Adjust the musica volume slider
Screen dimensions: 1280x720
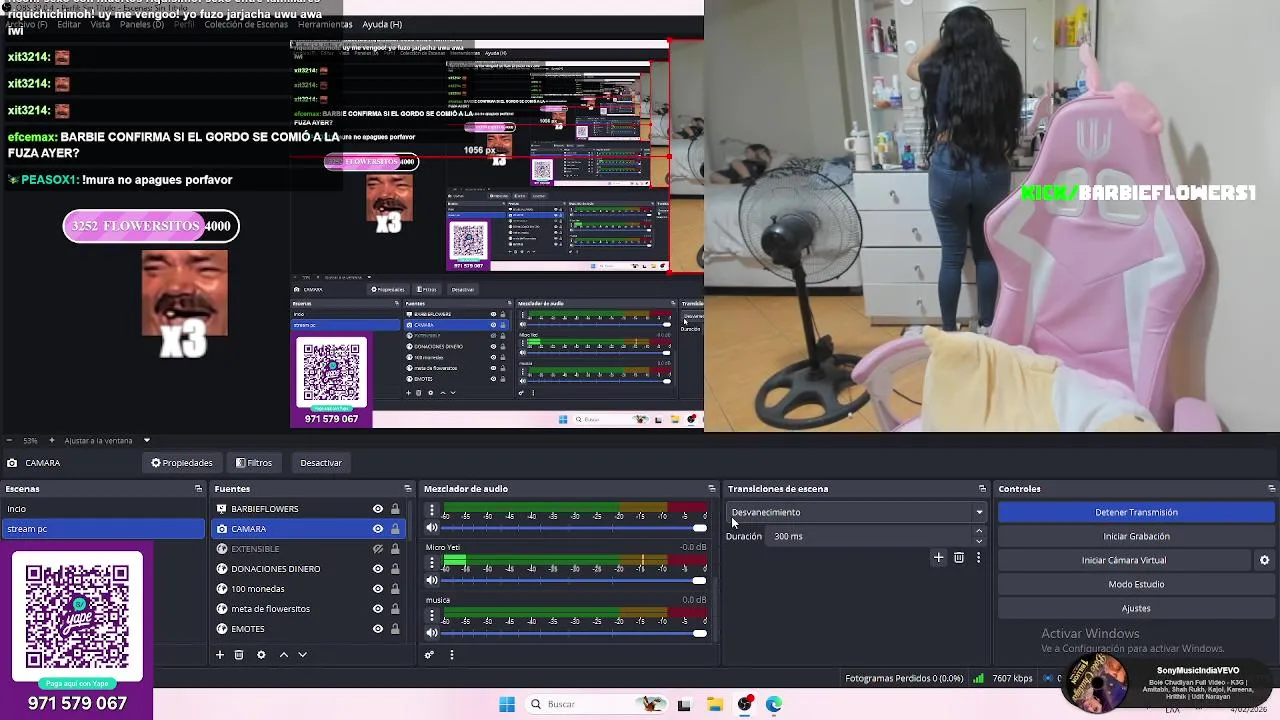click(x=574, y=632)
